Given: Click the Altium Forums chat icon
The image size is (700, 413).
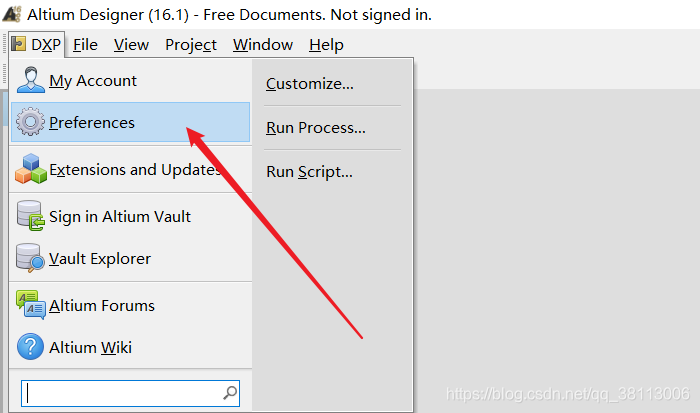Looking at the screenshot, I should (31, 305).
